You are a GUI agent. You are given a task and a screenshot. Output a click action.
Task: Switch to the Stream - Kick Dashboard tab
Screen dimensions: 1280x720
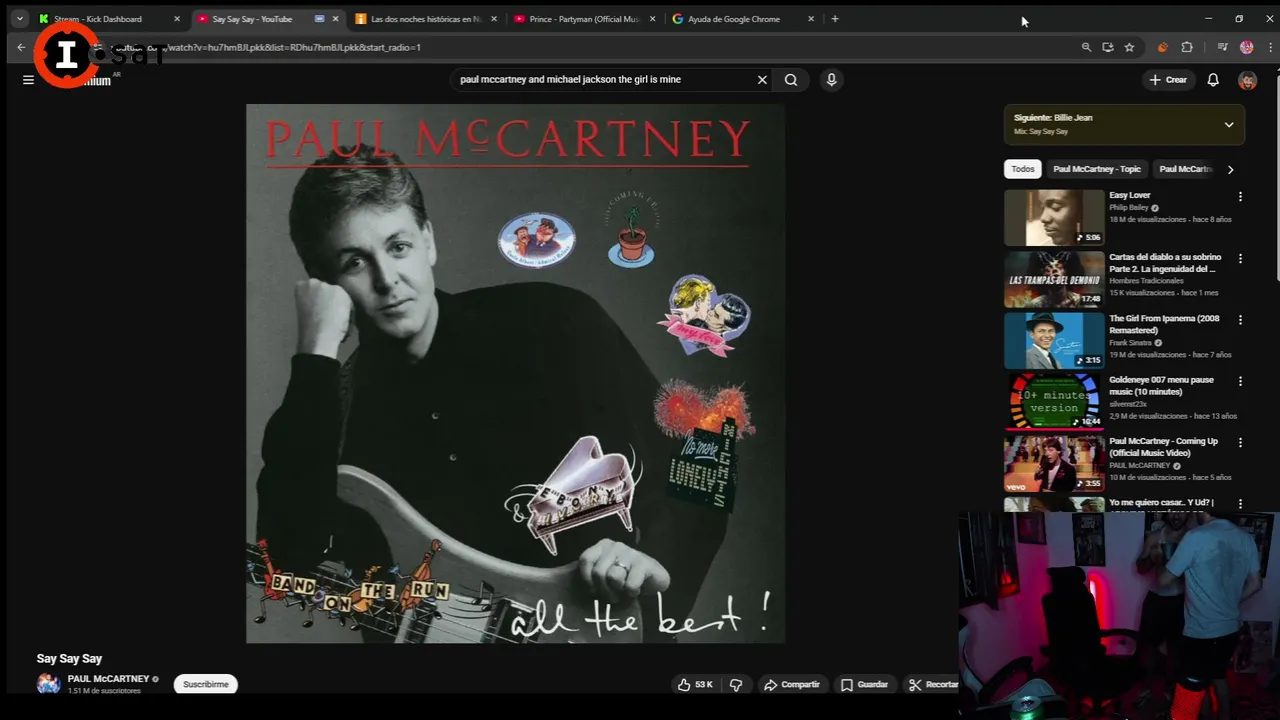98,19
